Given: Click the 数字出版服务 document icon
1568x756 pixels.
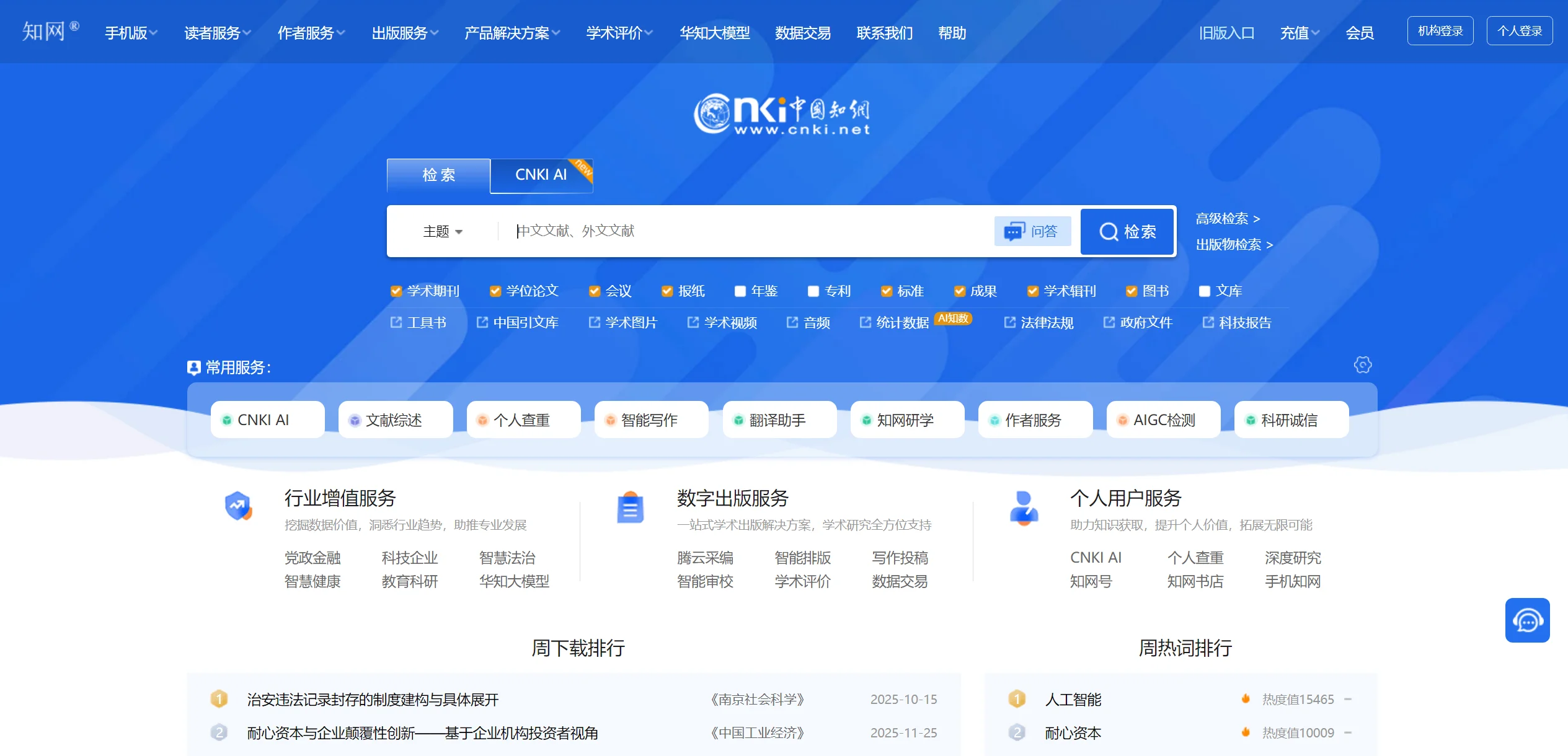Looking at the screenshot, I should coord(630,508).
